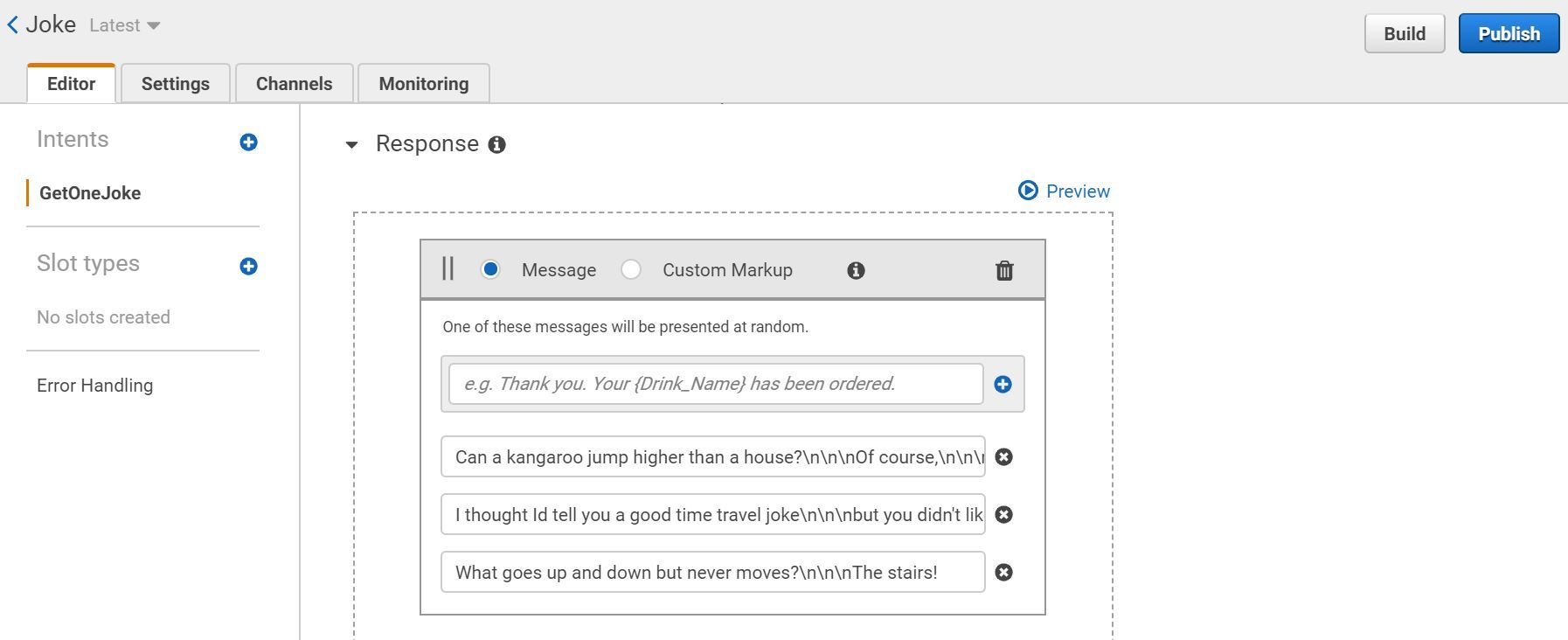
Task: Add a new intent with plus icon
Action: pos(248,142)
